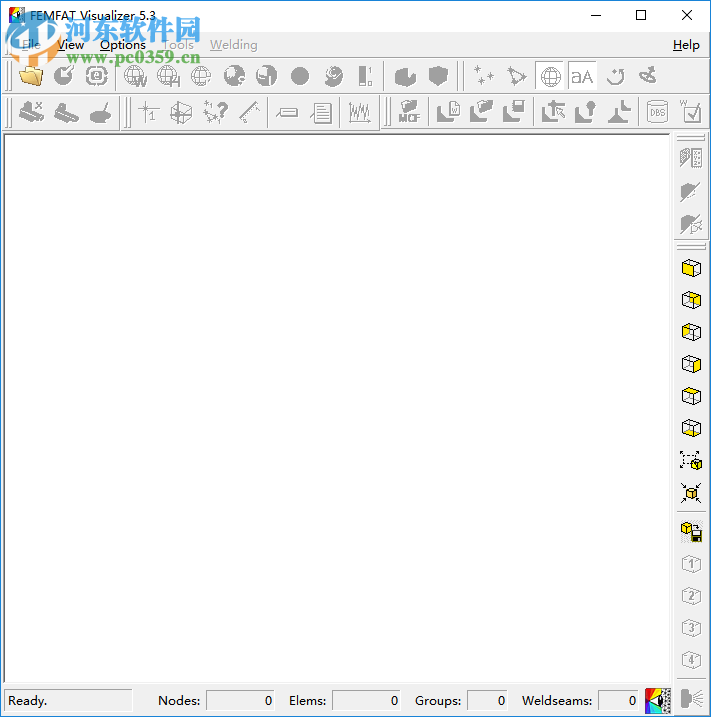Click the shaded globe with hidden-lines icon
The width and height of the screenshot is (711, 717).
click(267, 76)
